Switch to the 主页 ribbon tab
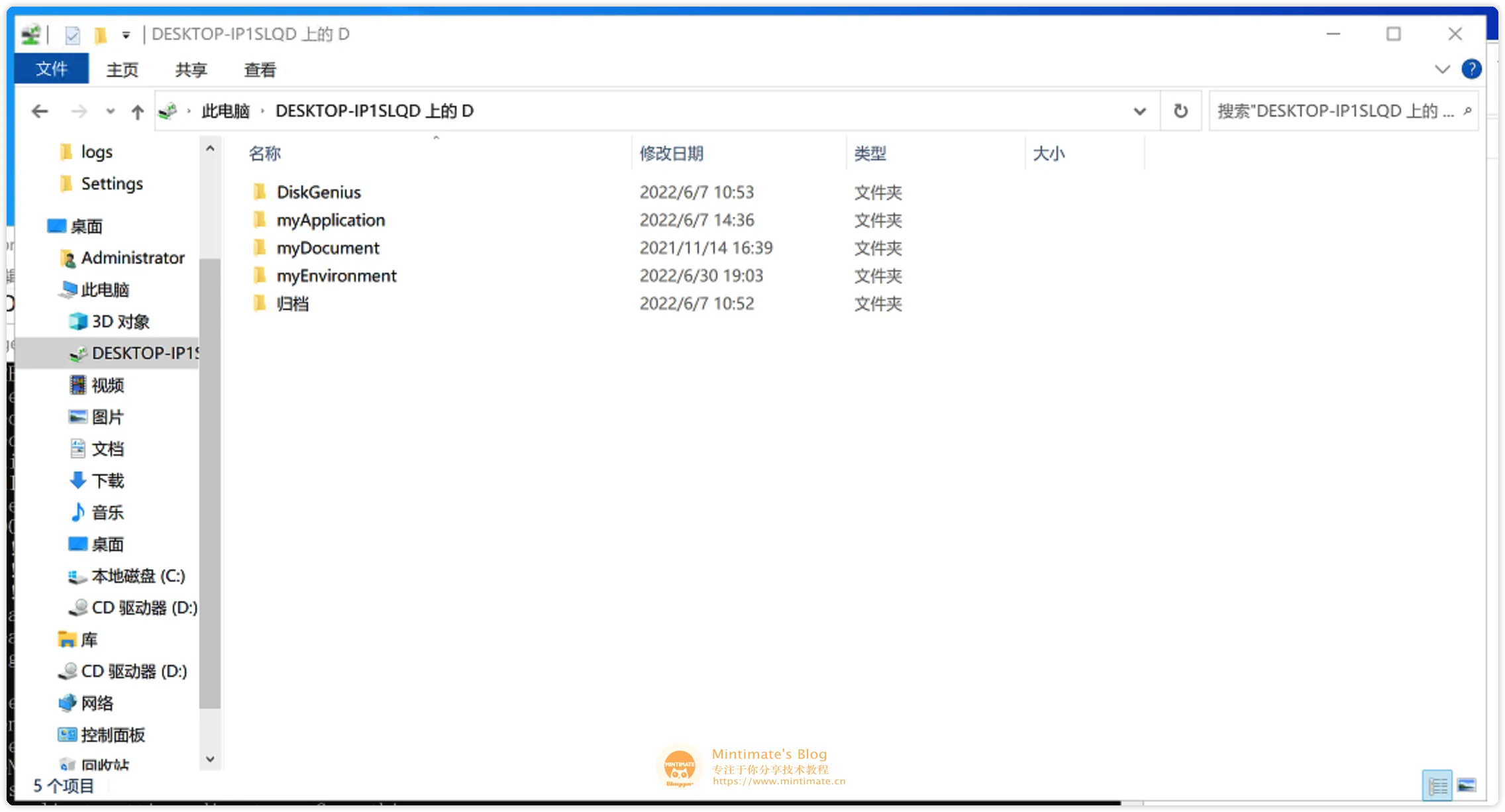The image size is (1505, 812). click(x=122, y=70)
